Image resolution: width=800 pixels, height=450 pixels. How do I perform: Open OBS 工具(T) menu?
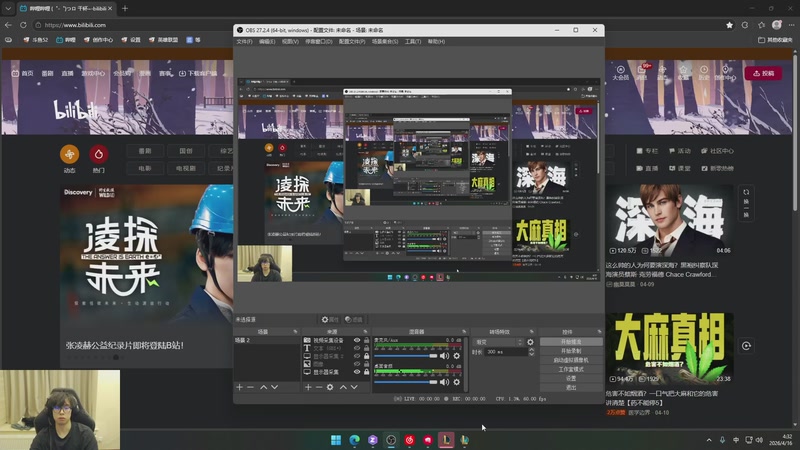pos(413,41)
